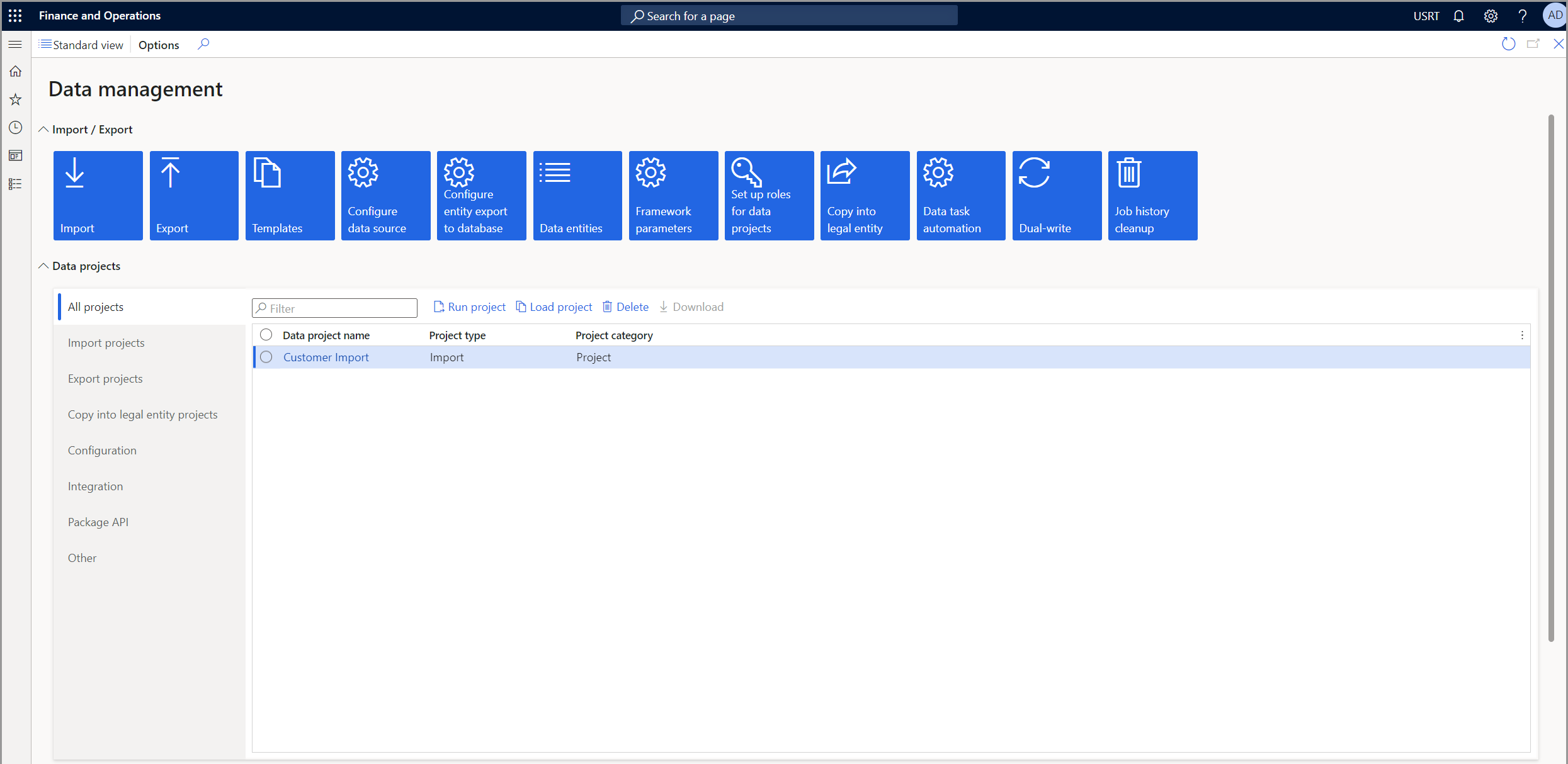The image size is (1568, 764).
Task: Open the Data entities tile
Action: 577,195
